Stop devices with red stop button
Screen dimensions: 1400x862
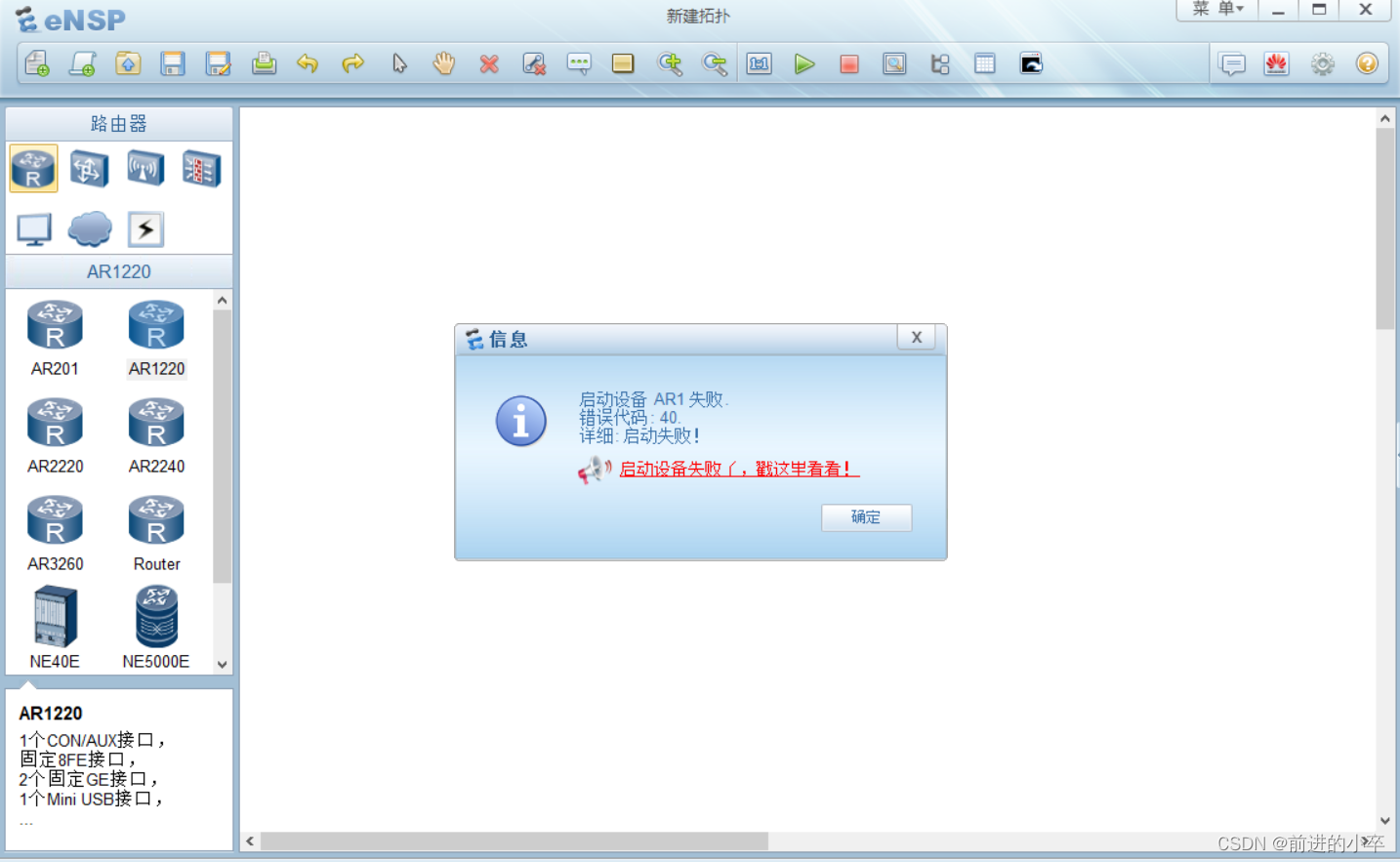(849, 64)
